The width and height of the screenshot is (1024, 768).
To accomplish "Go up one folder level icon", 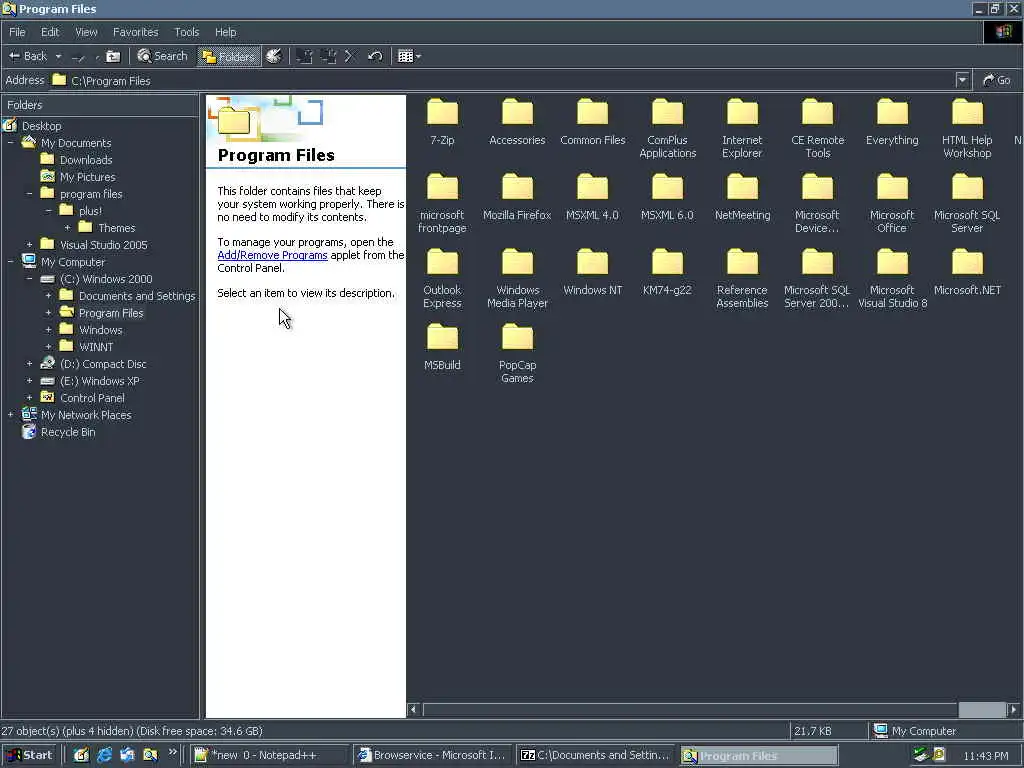I will click(113, 56).
